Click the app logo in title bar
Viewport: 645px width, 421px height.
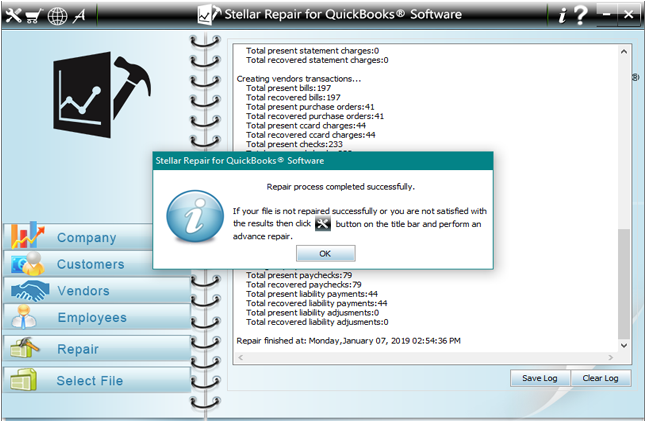click(209, 15)
